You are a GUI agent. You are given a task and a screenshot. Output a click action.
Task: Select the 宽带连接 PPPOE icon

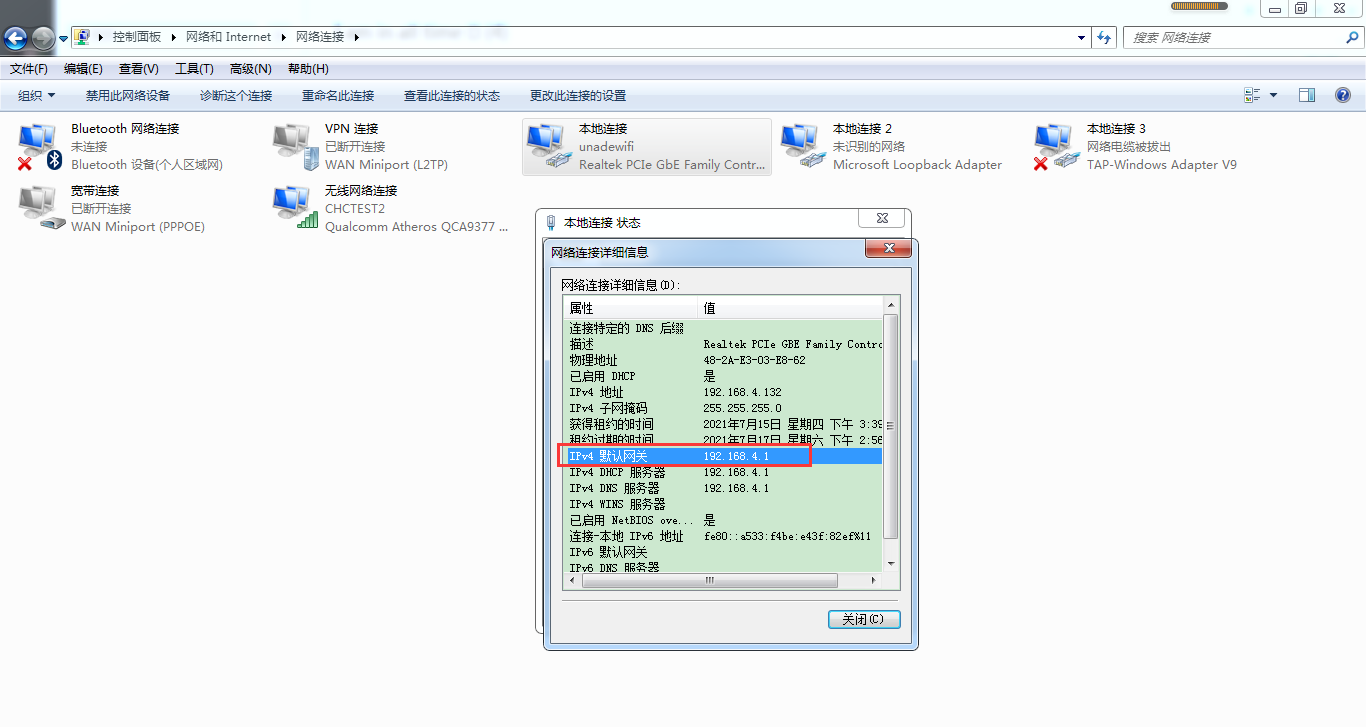40,208
